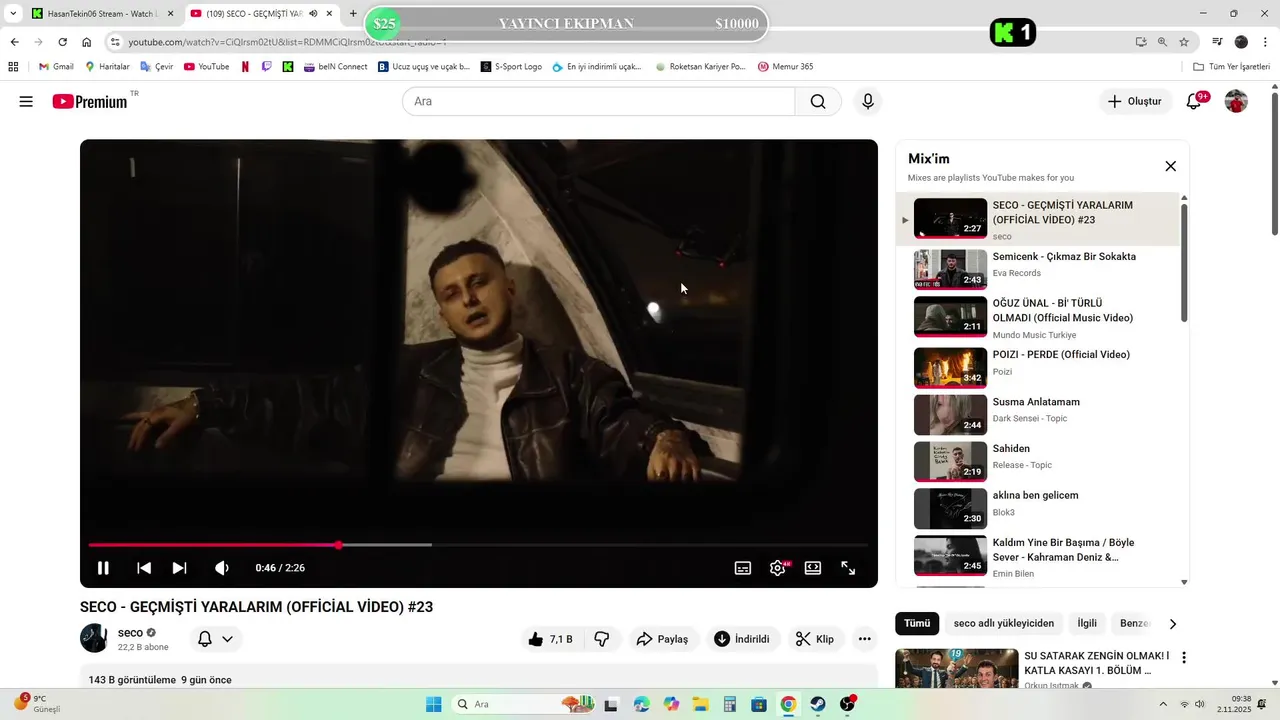Image resolution: width=1280 pixels, height=720 pixels.
Task: Open Twitch bookmark icon
Action: click(266, 67)
